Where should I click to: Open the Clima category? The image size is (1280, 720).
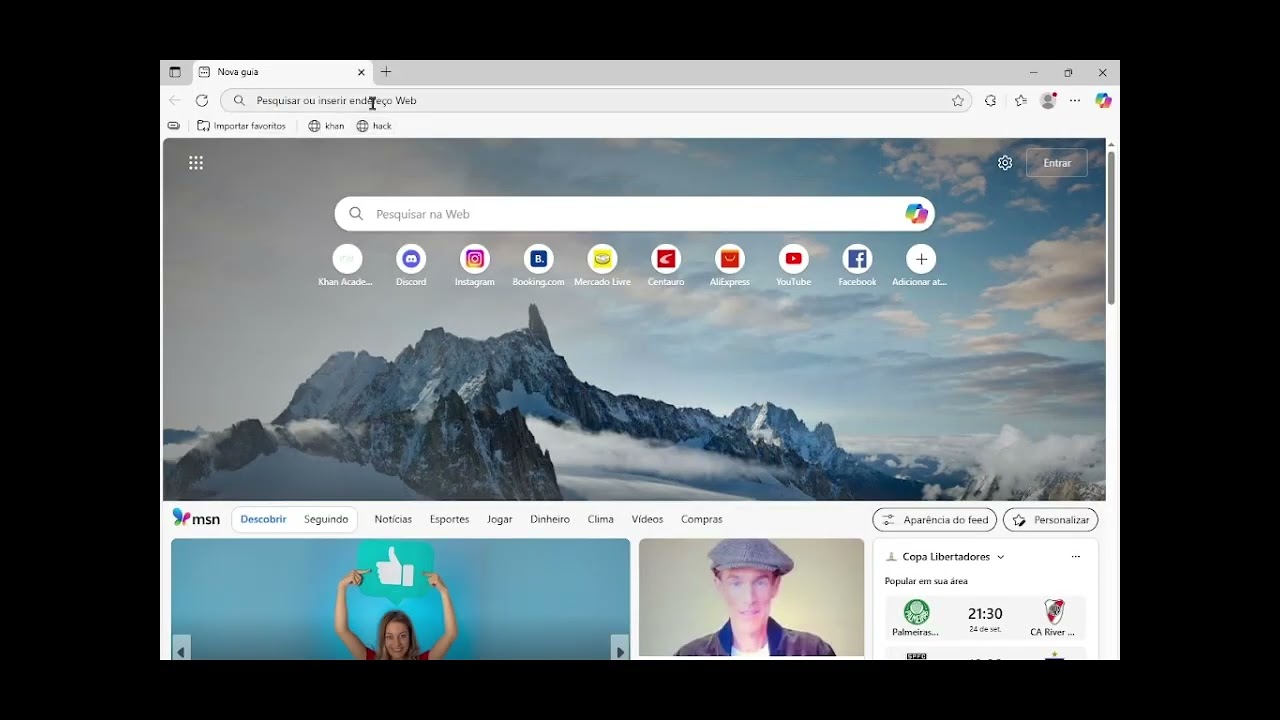click(601, 519)
